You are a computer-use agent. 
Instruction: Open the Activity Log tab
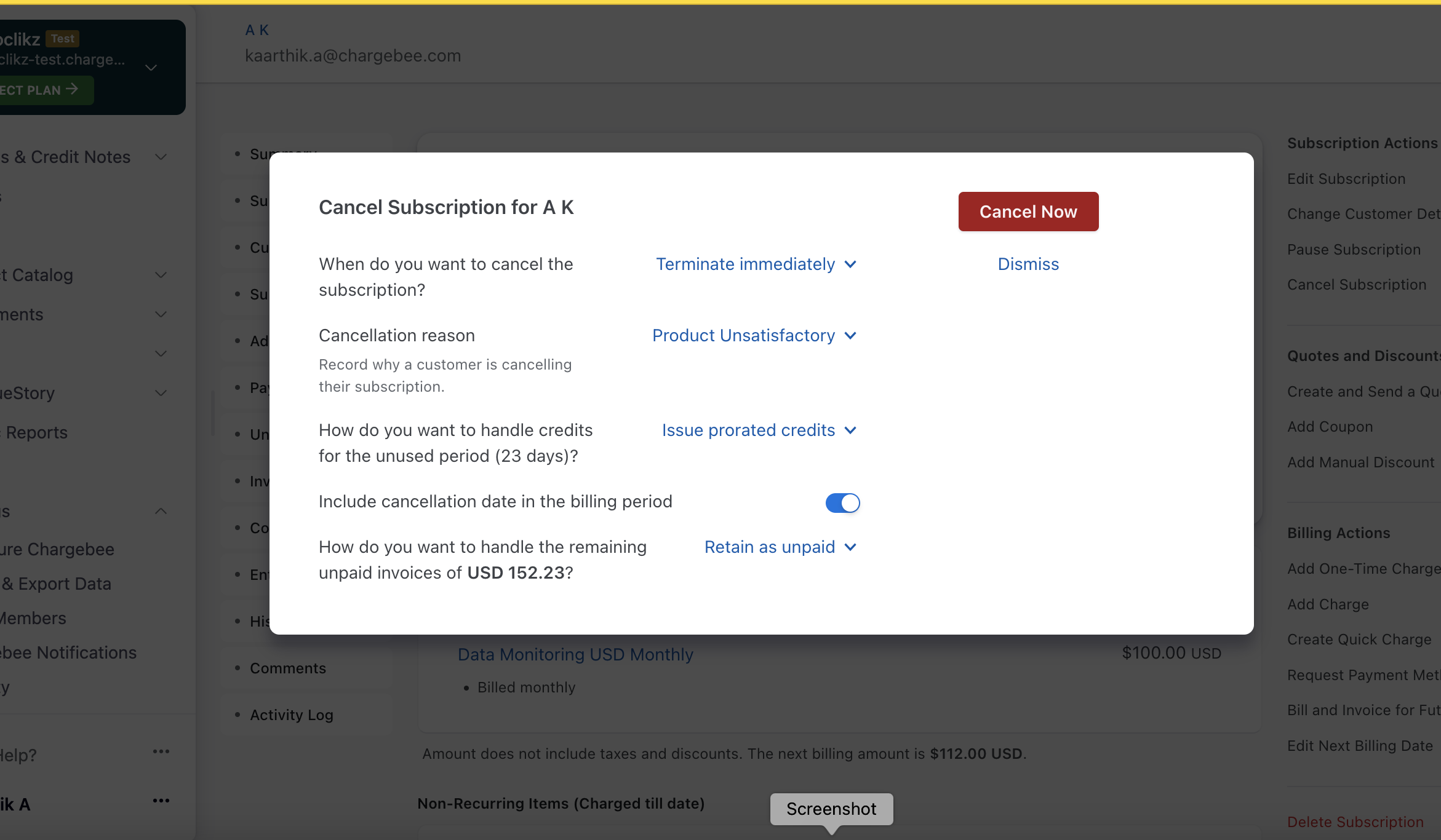pyautogui.click(x=291, y=715)
